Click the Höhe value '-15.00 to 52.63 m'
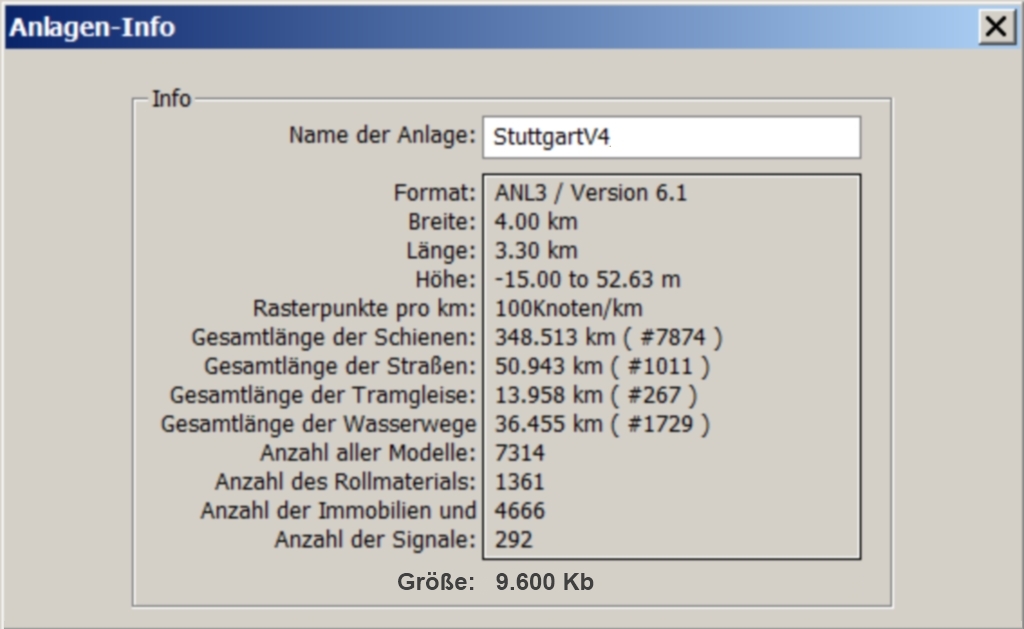Screen dimensions: 1024x629 pyautogui.click(x=587, y=280)
